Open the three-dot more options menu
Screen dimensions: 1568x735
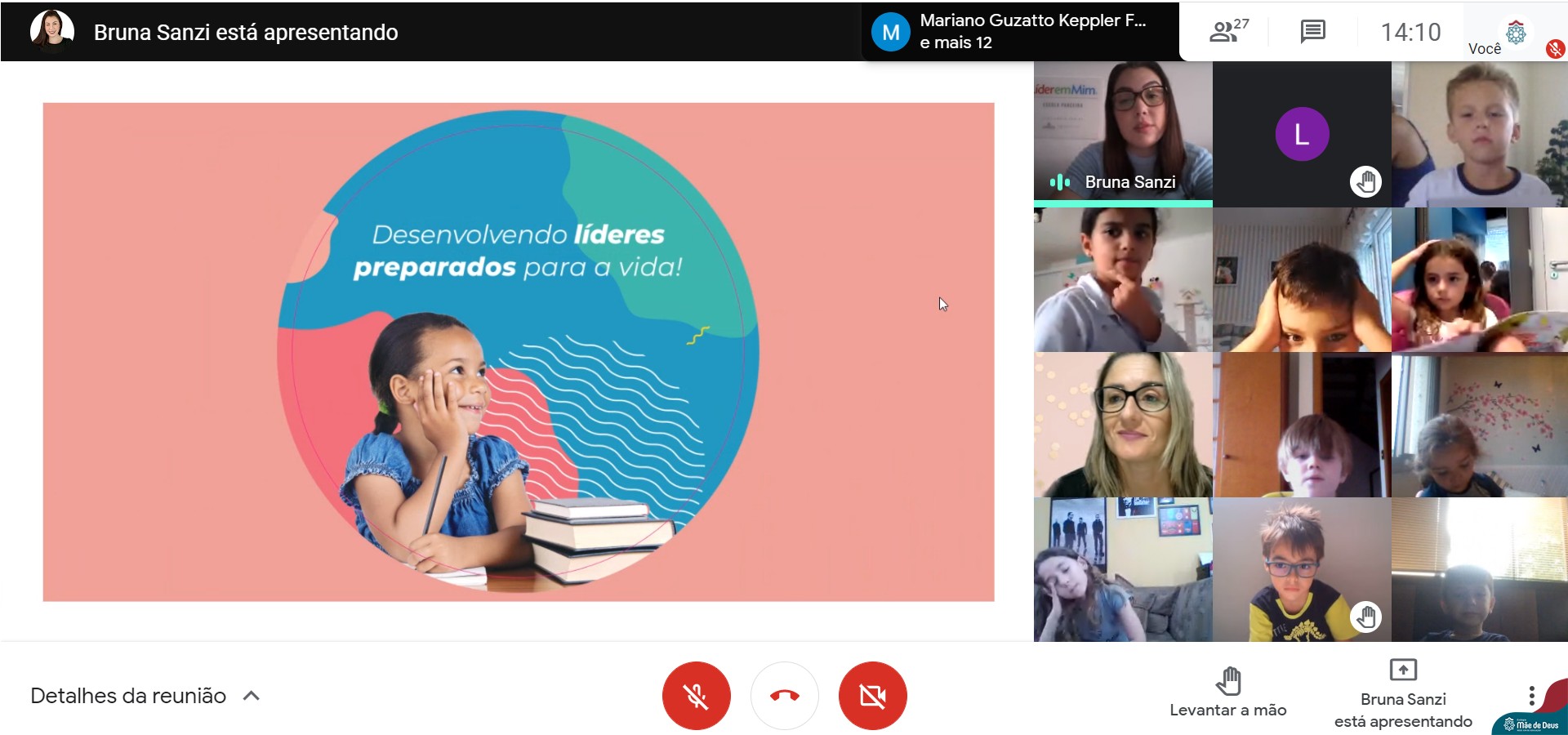point(1531,696)
